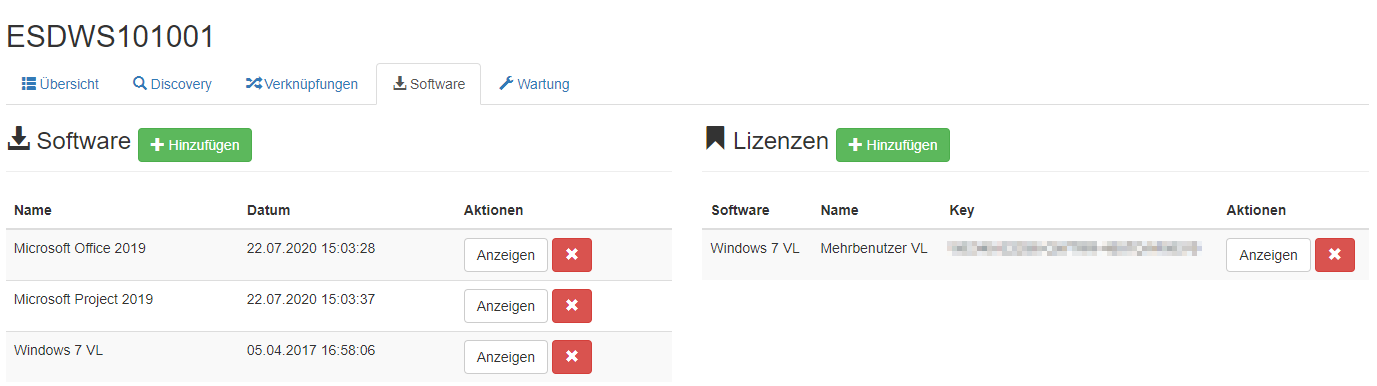Remove Microsoft Project 2019 via red X
The width and height of the screenshot is (1377, 386).
pos(572,306)
